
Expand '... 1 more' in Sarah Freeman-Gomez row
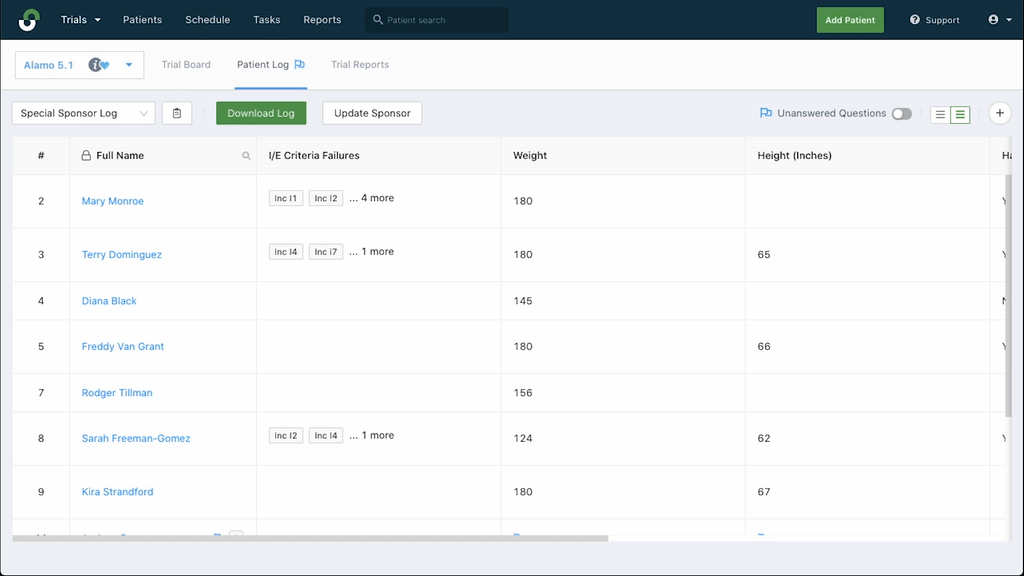[371, 436]
